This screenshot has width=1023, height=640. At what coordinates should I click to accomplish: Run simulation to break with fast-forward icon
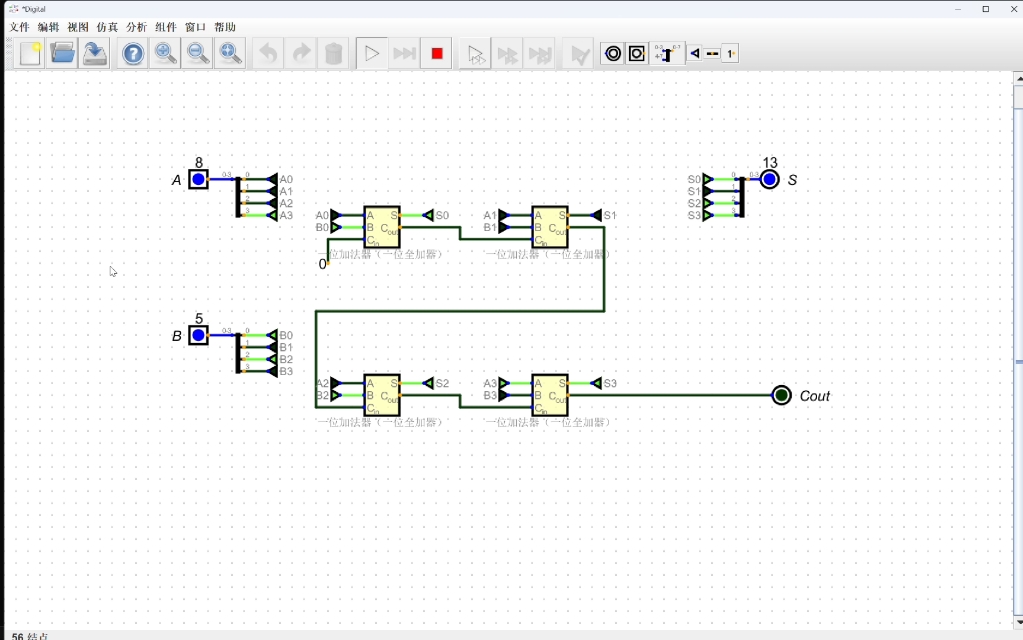click(405, 53)
